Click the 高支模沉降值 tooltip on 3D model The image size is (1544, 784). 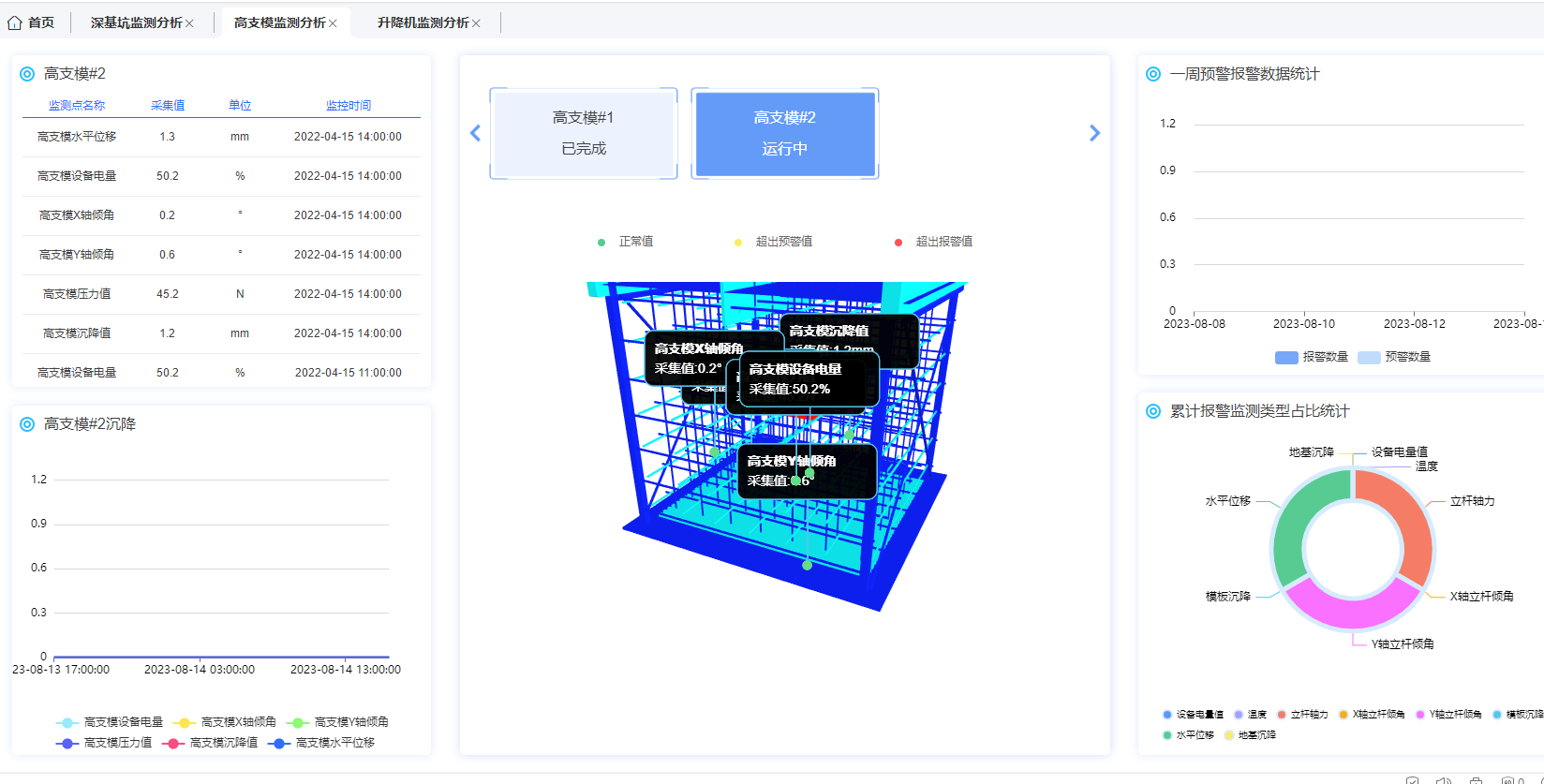[x=849, y=333]
